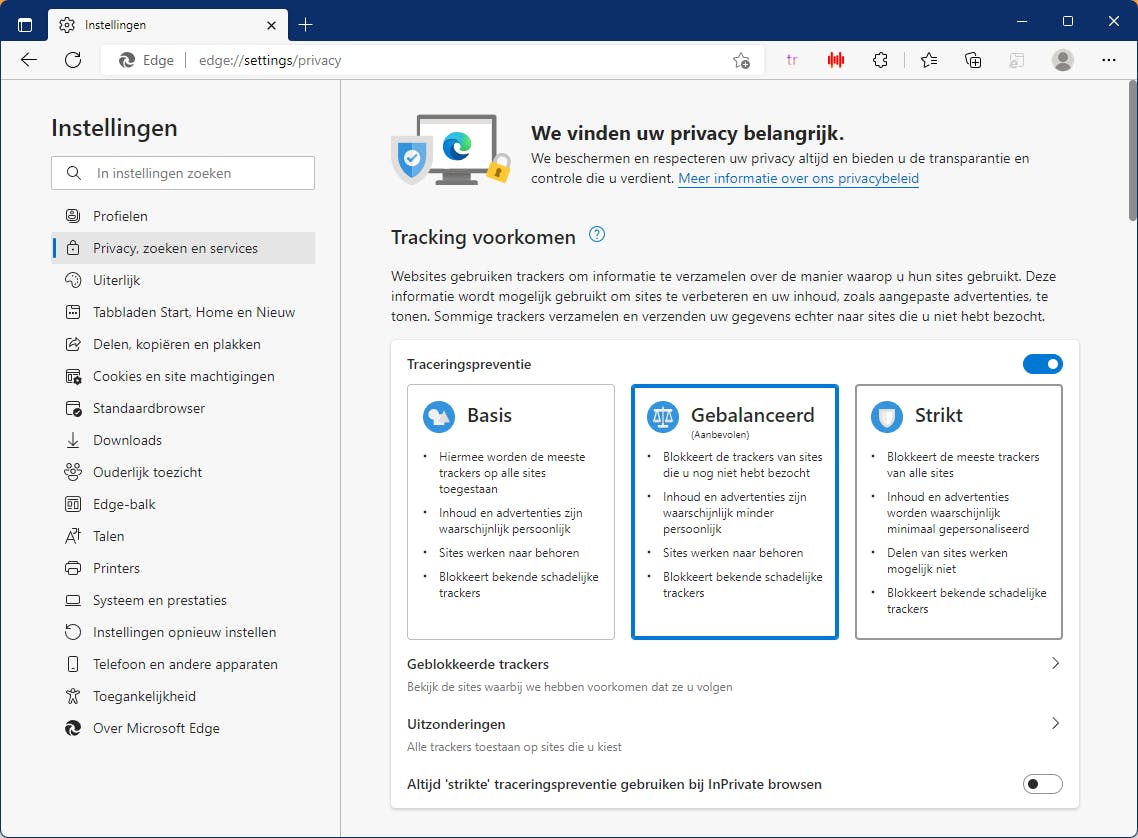Open the Favorites list icon
The width and height of the screenshot is (1138, 838).
click(929, 60)
